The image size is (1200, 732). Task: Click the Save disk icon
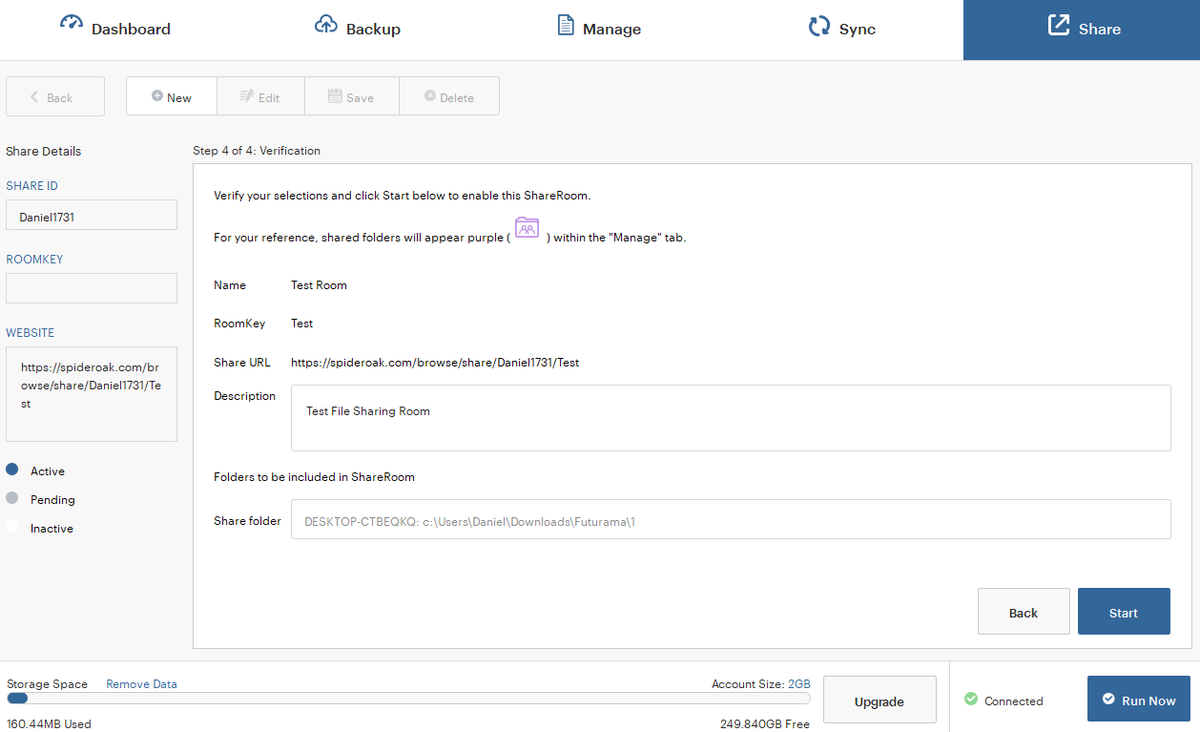pyautogui.click(x=336, y=96)
